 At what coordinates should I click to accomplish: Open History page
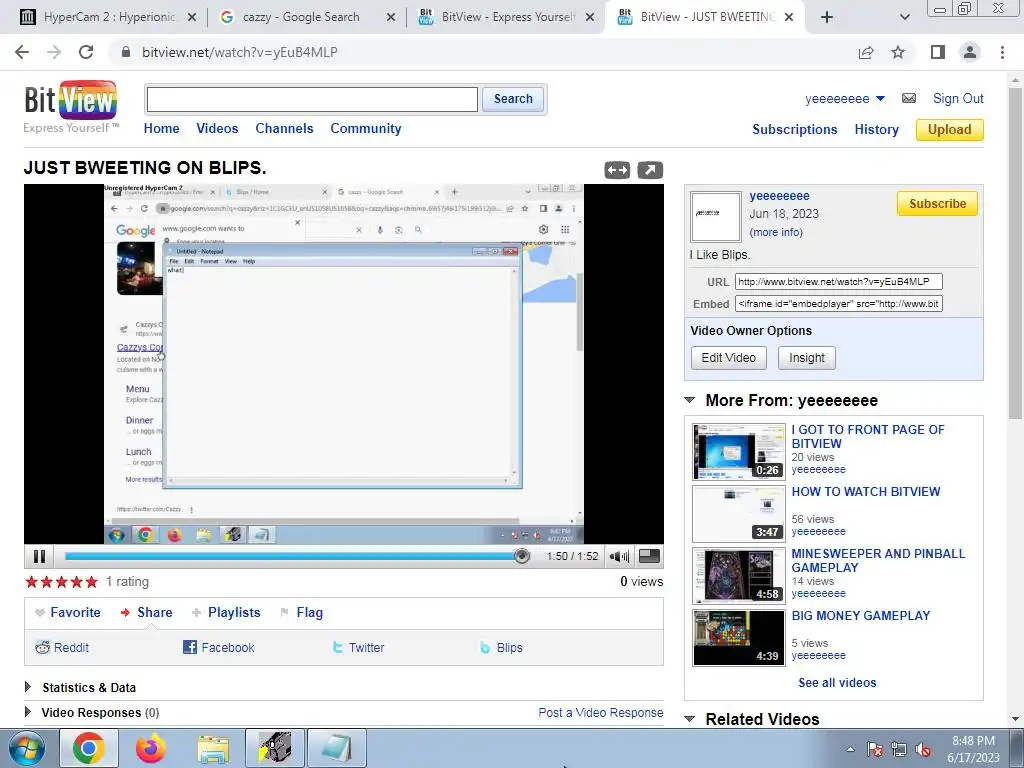click(876, 129)
